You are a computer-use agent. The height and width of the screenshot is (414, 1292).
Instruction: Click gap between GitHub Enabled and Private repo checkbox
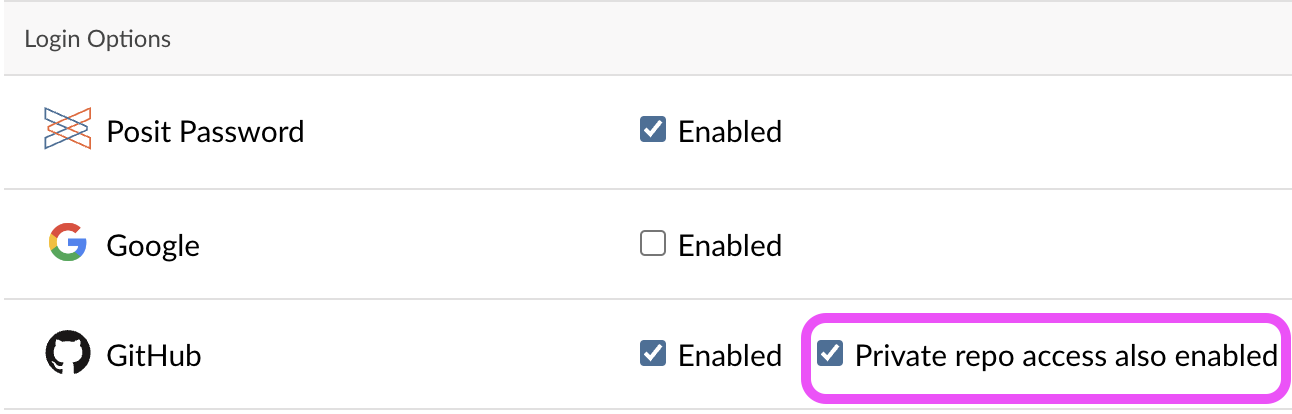796,355
